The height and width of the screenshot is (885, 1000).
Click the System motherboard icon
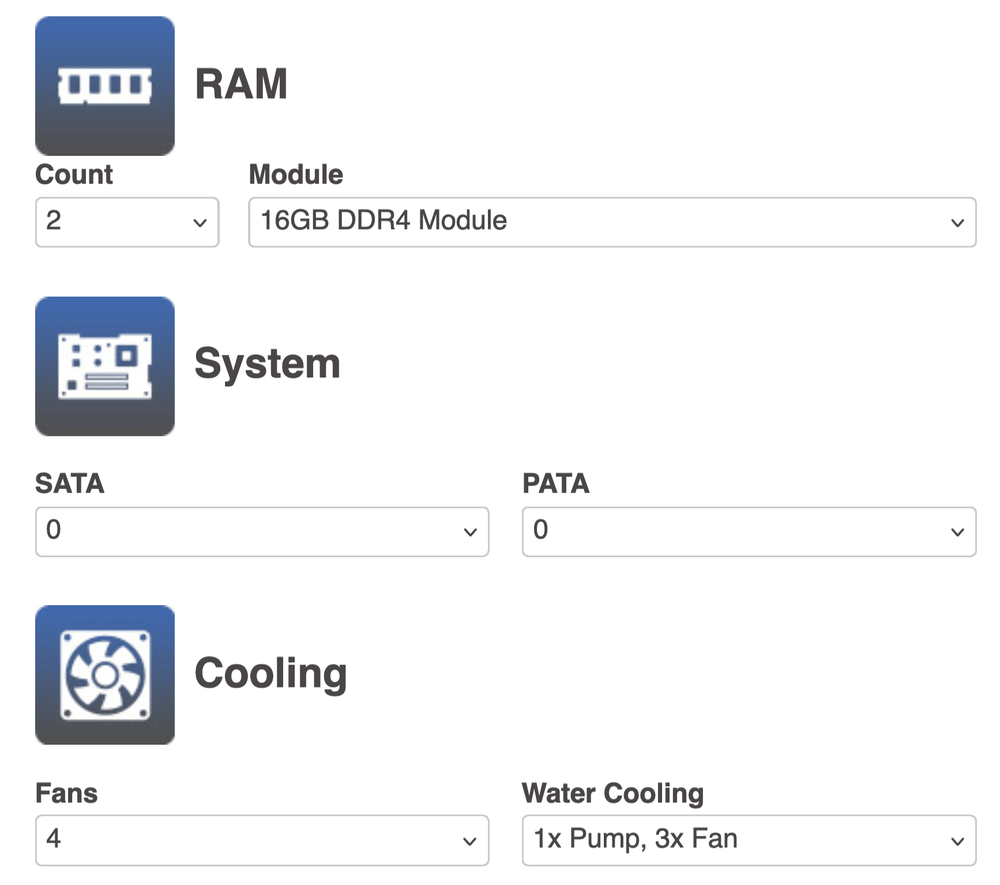pyautogui.click(x=105, y=366)
